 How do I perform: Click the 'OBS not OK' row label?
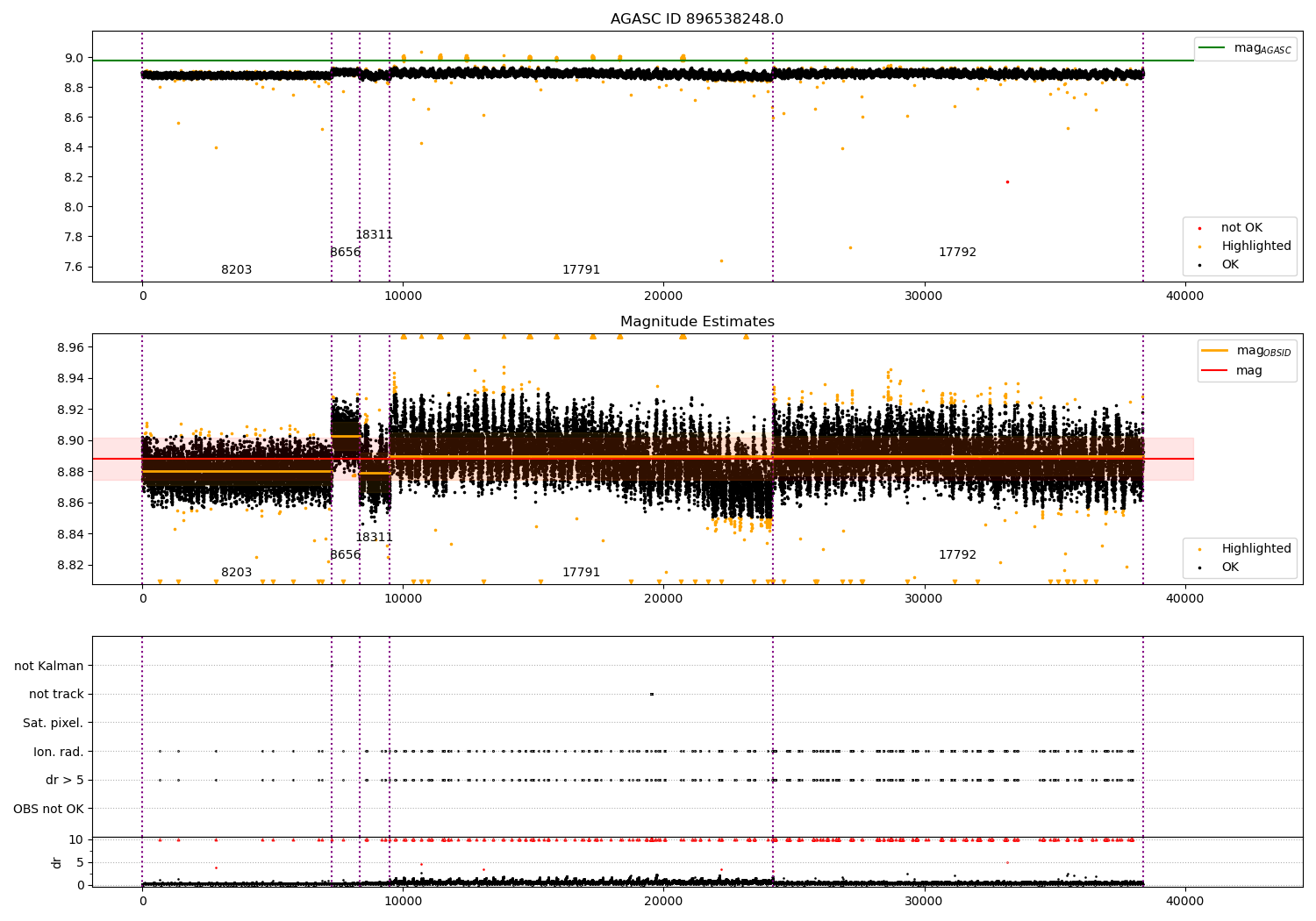click(49, 809)
